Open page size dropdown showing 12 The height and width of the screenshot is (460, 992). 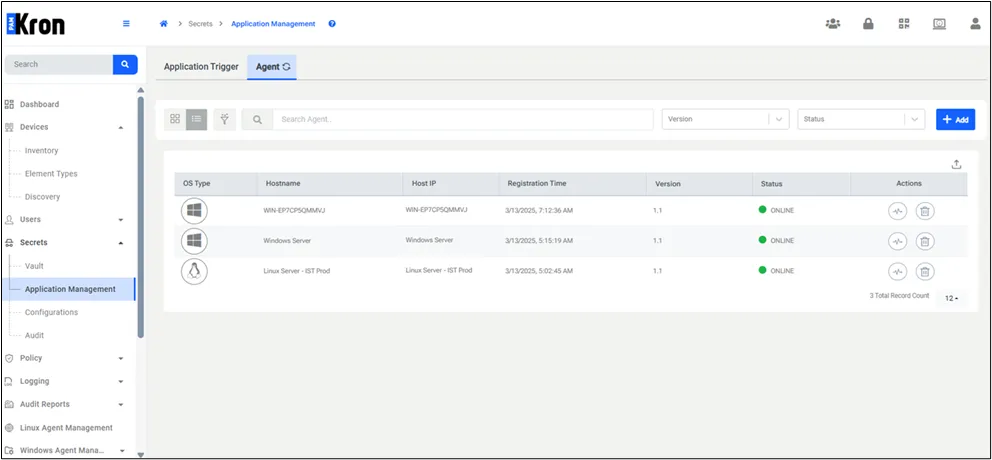(952, 298)
